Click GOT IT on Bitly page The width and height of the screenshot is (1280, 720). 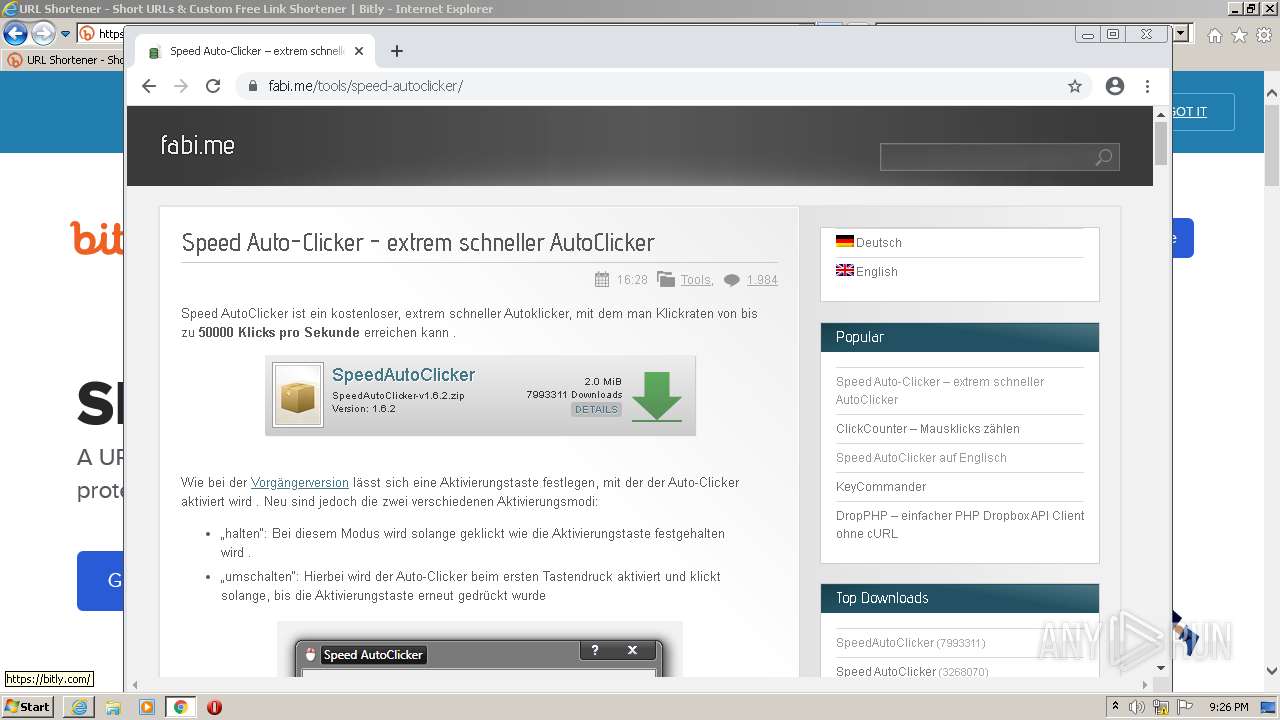click(x=1189, y=111)
